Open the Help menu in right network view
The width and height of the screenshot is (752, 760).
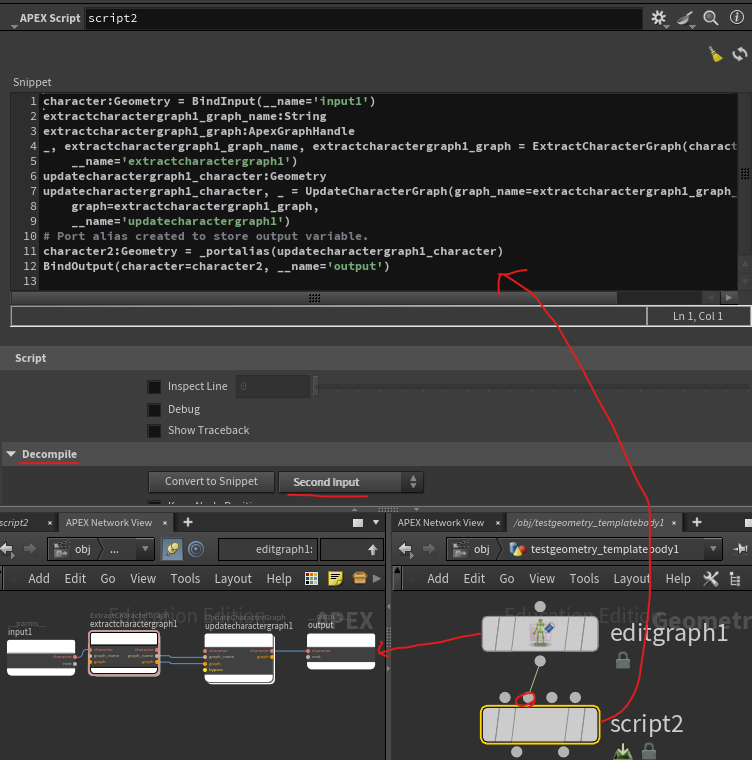click(x=678, y=578)
